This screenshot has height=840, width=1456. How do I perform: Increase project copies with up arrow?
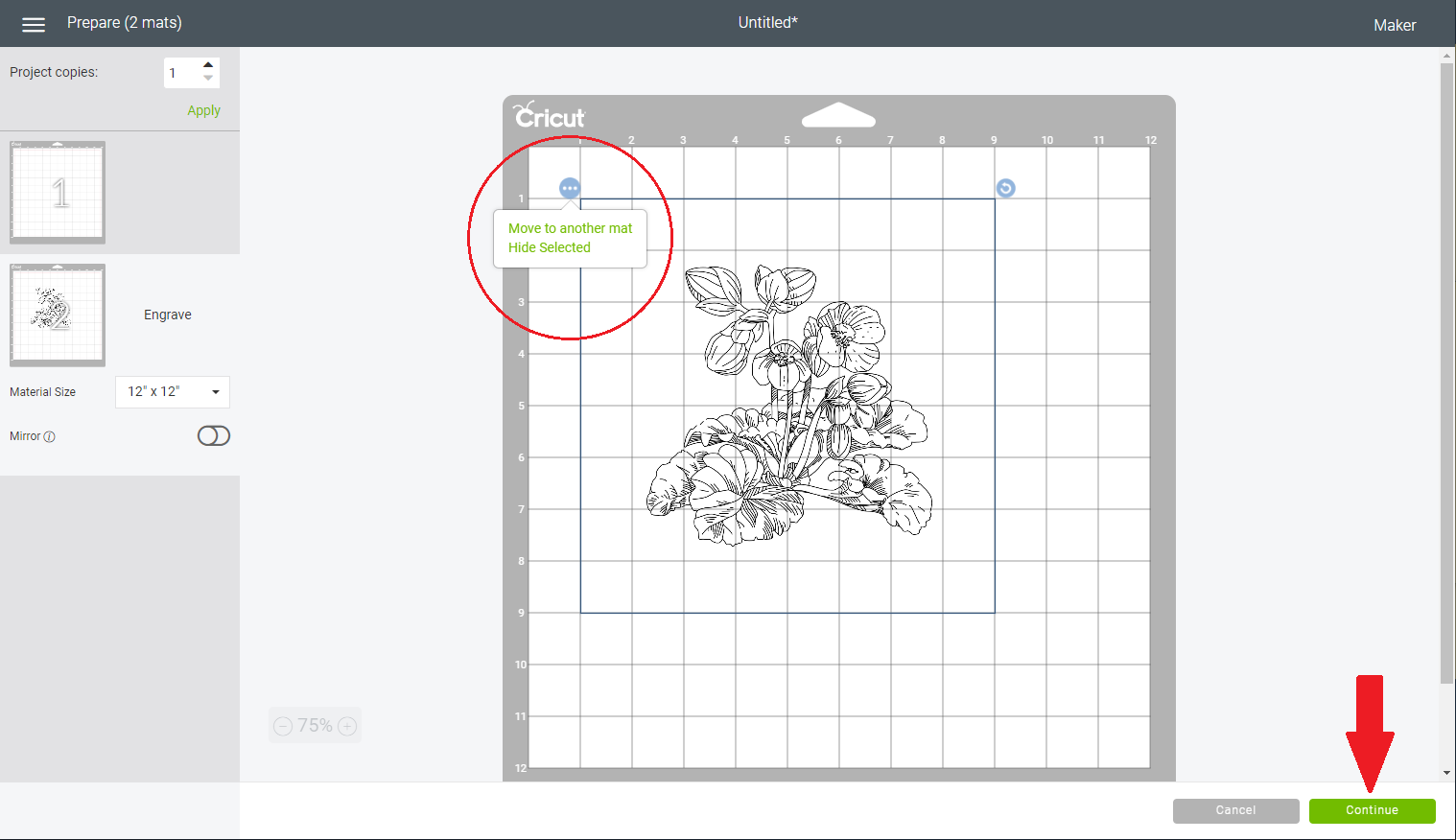click(208, 65)
